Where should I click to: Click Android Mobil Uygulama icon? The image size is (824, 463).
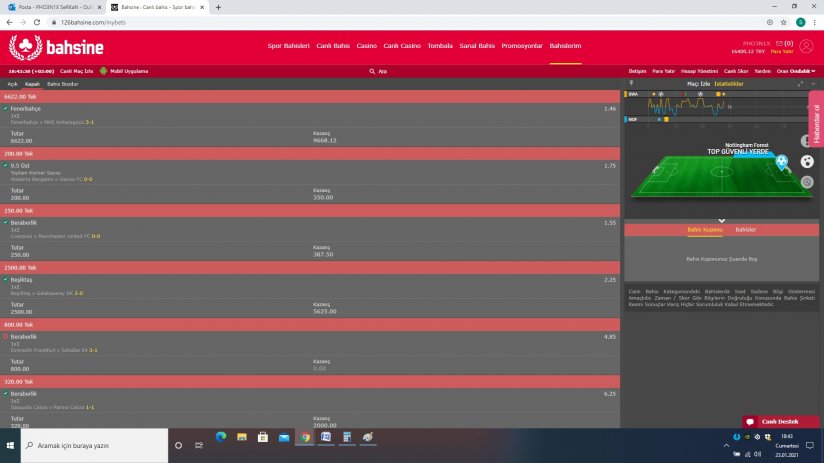click(x=103, y=71)
